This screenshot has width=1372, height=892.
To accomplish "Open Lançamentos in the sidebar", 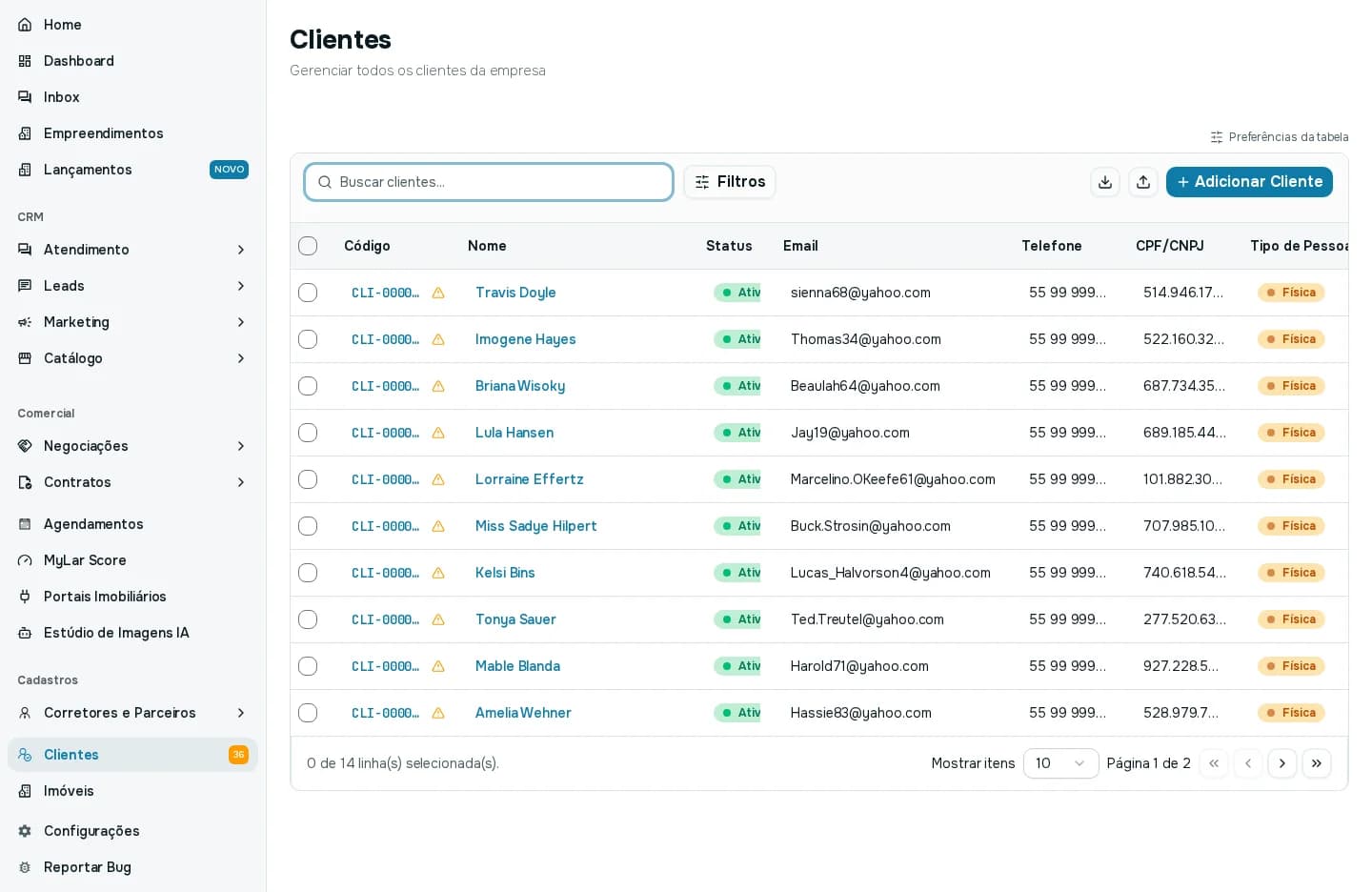I will pyautogui.click(x=132, y=170).
